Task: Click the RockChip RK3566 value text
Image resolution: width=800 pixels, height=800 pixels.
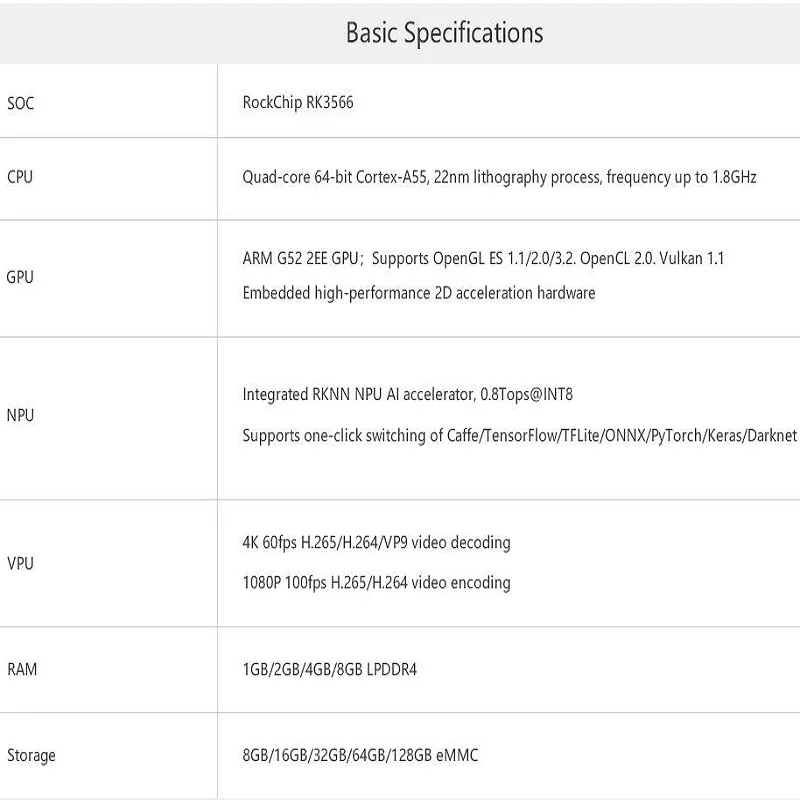Action: click(297, 102)
